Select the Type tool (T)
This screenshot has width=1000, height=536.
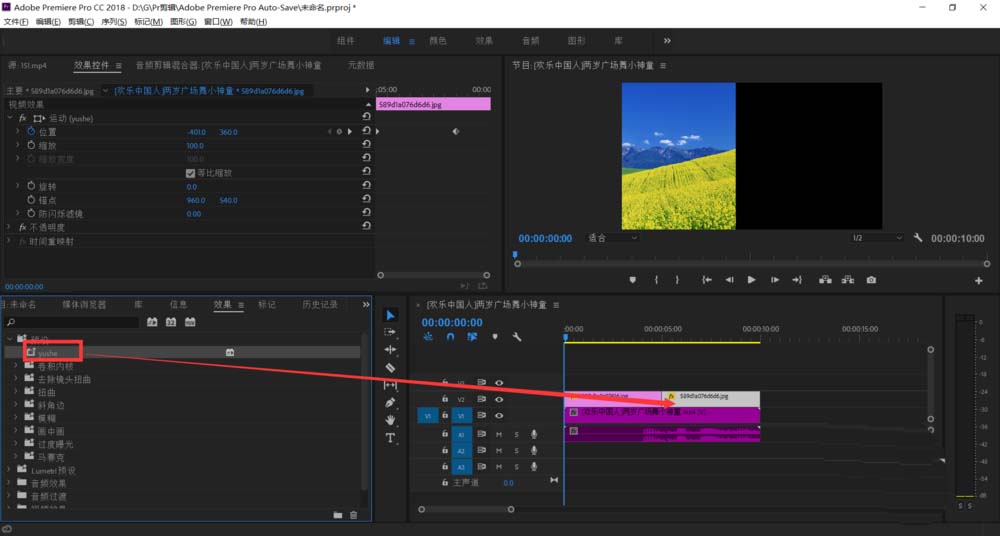(x=390, y=437)
